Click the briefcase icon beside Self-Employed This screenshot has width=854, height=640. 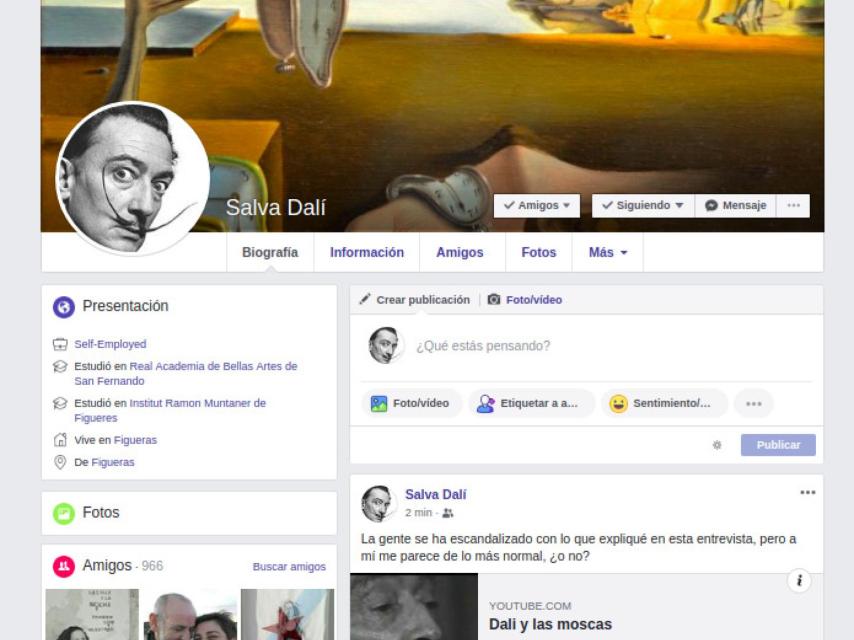click(60, 344)
